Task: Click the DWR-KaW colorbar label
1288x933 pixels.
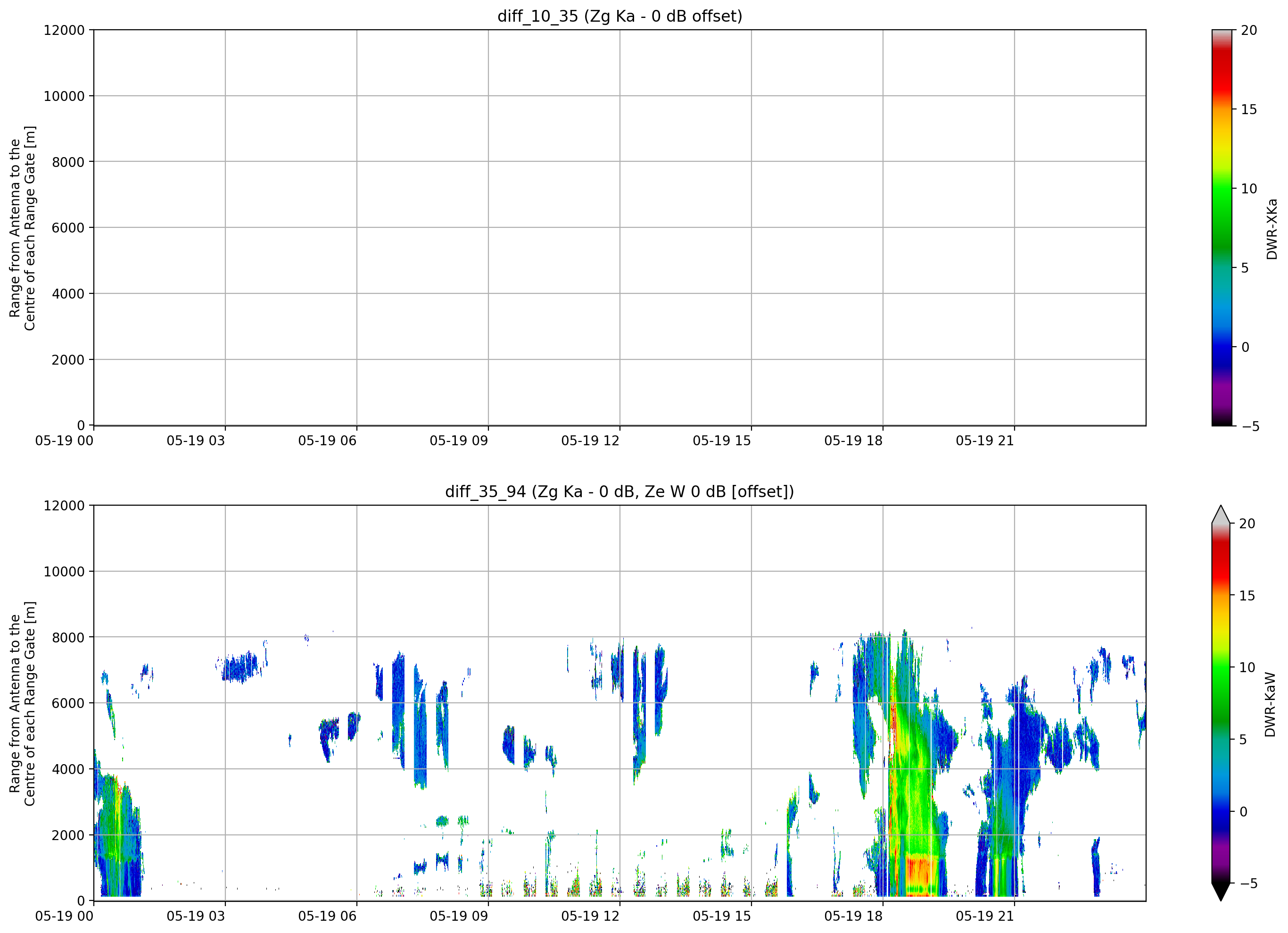Action: (1271, 705)
